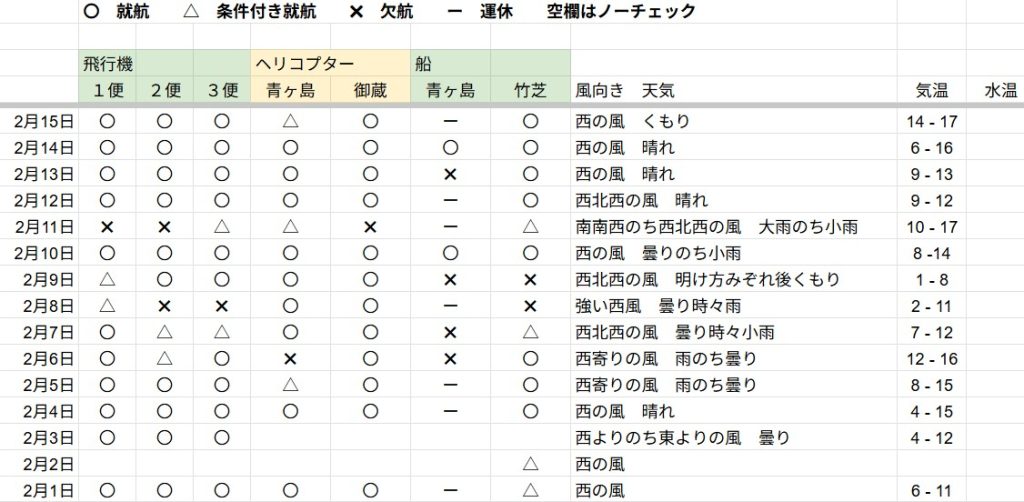Select the 西よりのち東よりの風 曇り cell

coord(683,438)
